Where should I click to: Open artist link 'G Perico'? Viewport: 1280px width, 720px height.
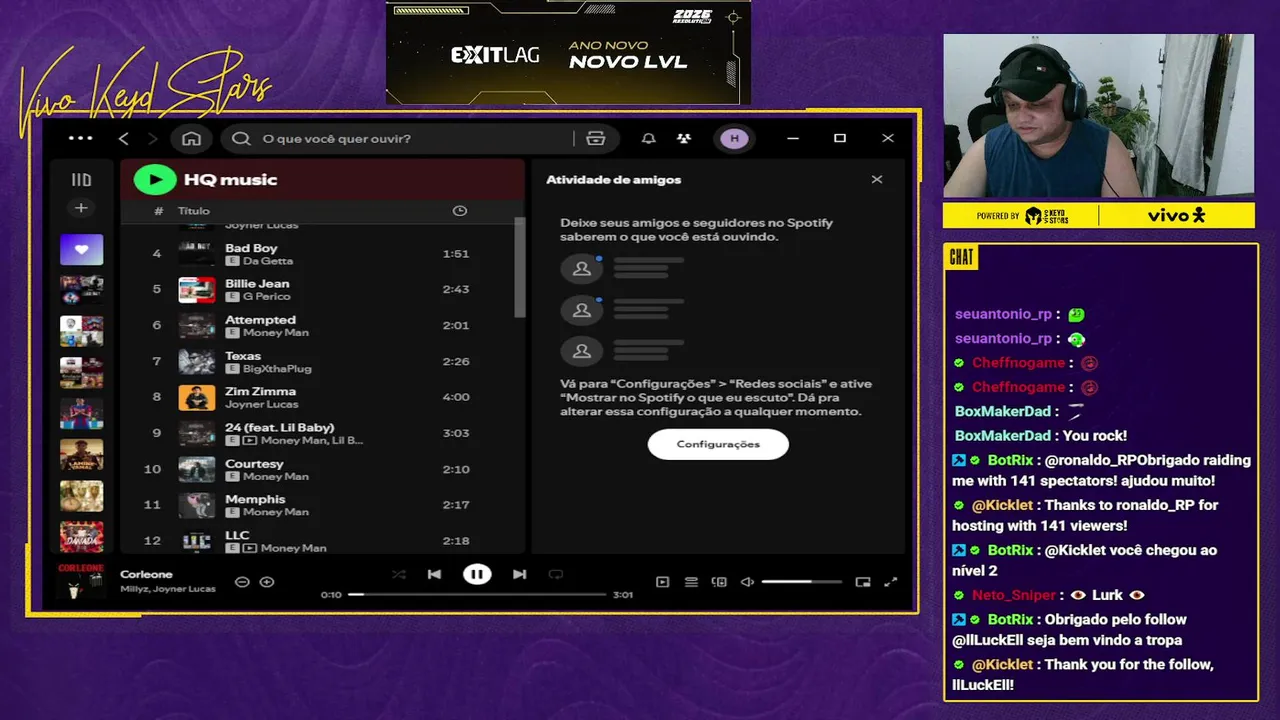point(267,297)
